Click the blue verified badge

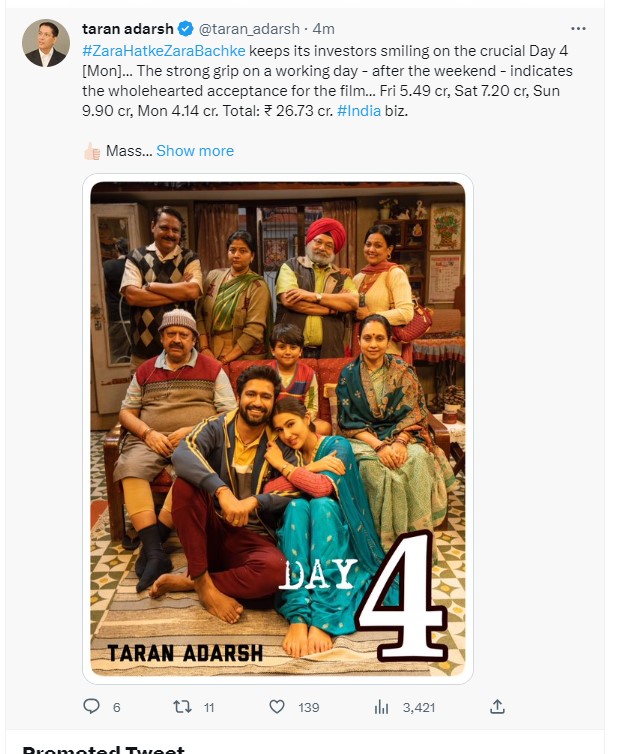pos(186,29)
